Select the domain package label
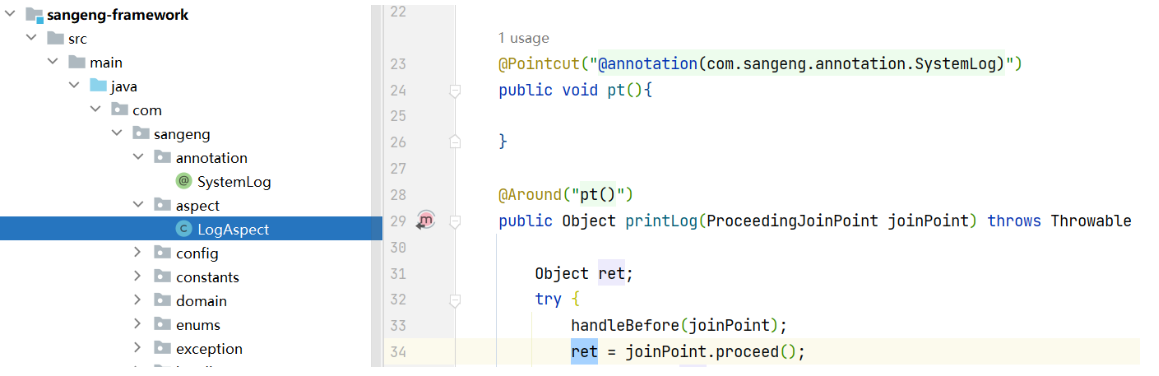Viewport: 1159px width, 376px height. [x=201, y=301]
